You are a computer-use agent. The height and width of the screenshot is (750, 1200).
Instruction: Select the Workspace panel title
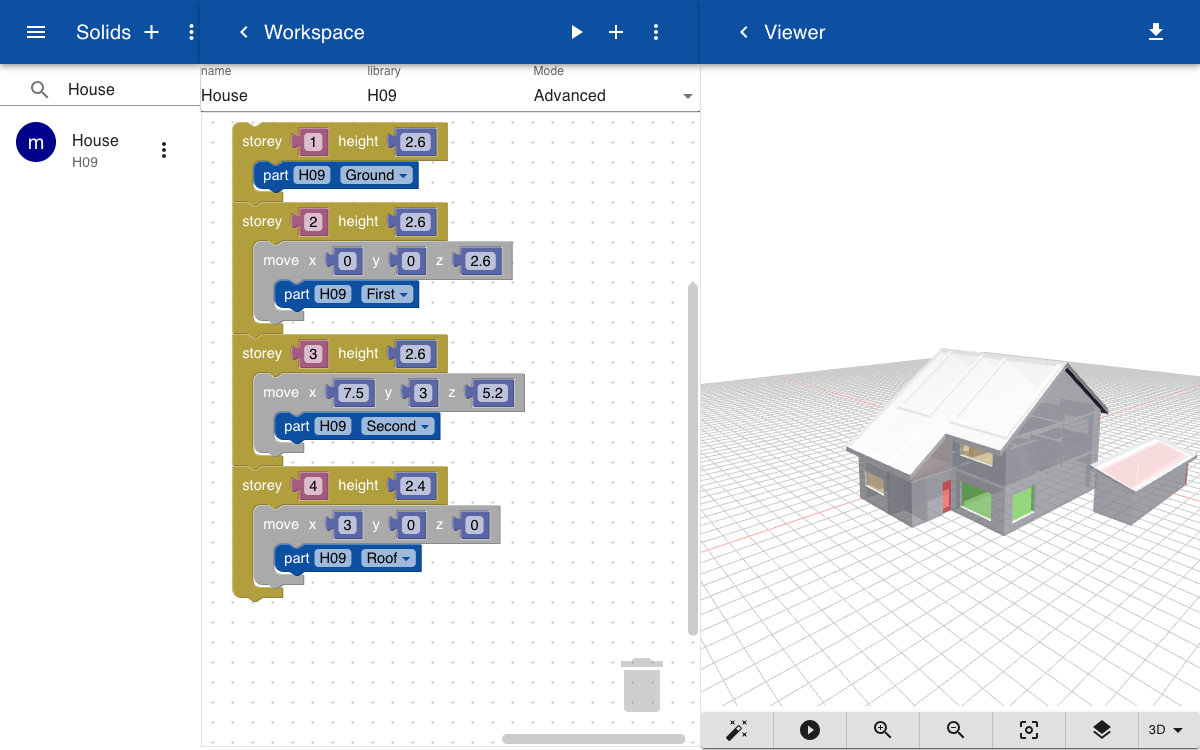coord(314,32)
